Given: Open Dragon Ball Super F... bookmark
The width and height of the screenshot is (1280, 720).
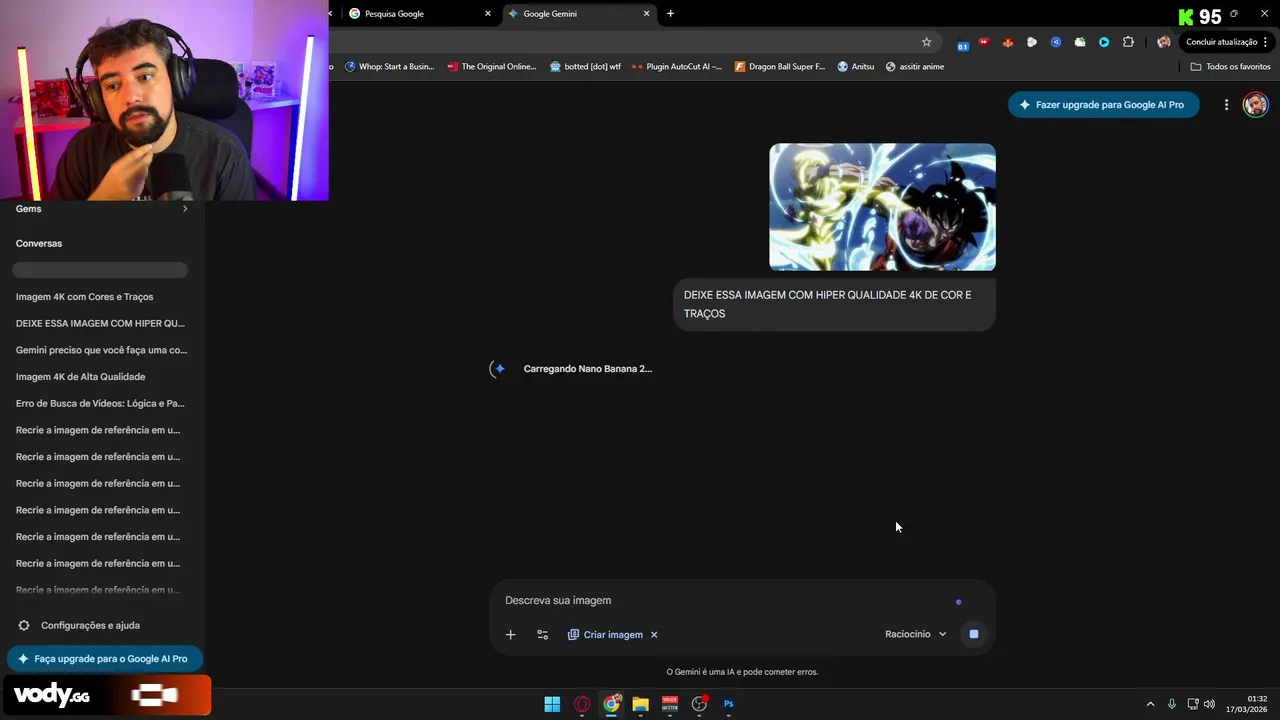Looking at the screenshot, I should tap(780, 67).
